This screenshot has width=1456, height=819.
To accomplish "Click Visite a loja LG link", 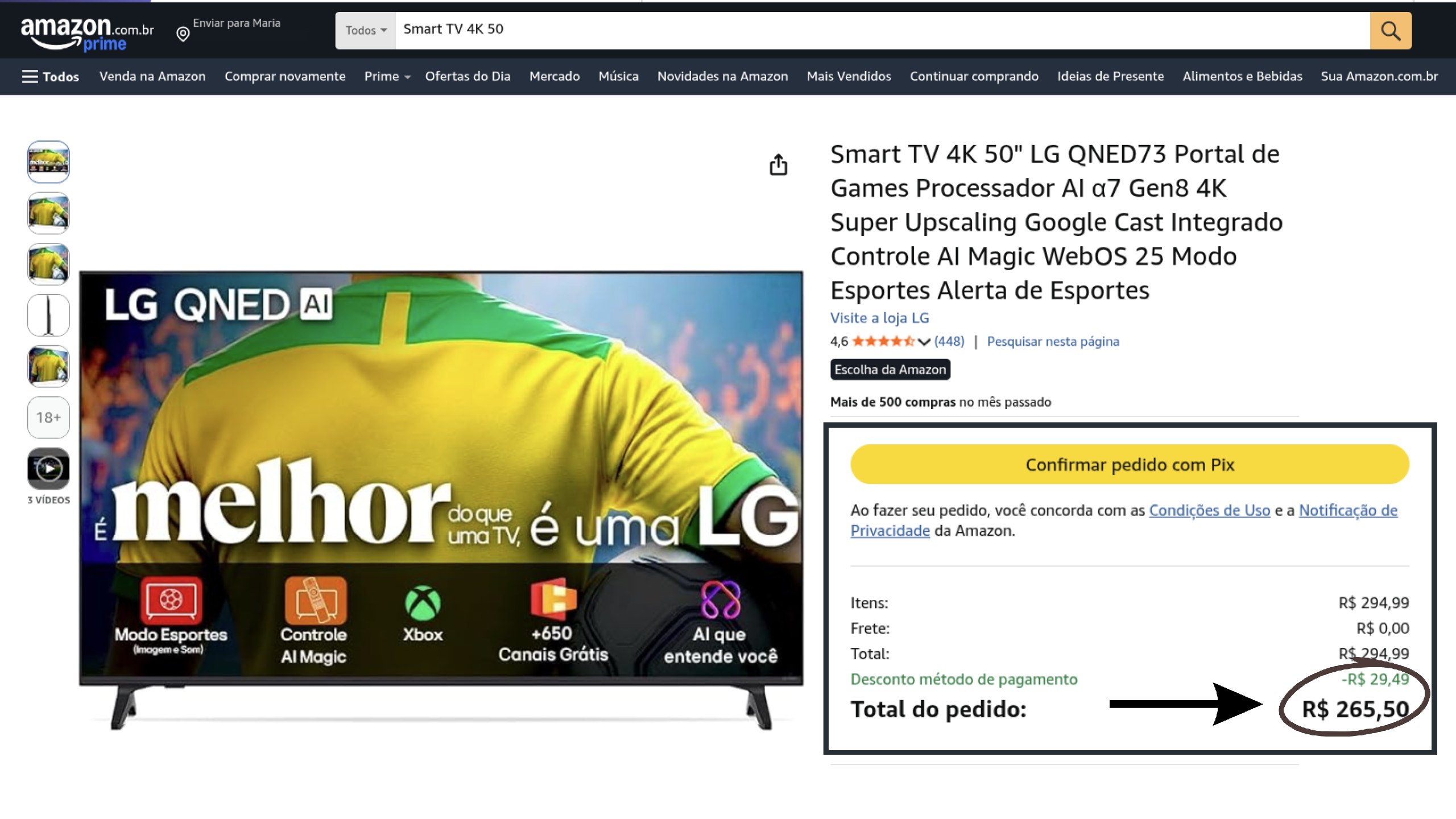I will click(879, 318).
